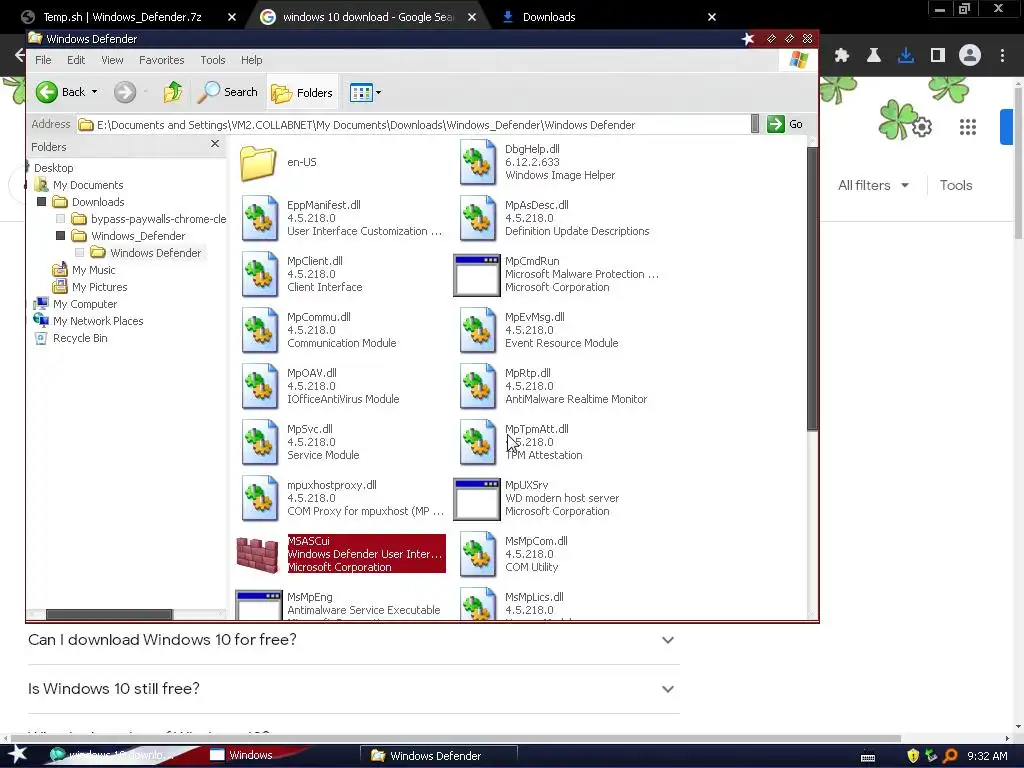Select the MpRtp.dll file icon
The height and width of the screenshot is (768, 1024).
[478, 387]
